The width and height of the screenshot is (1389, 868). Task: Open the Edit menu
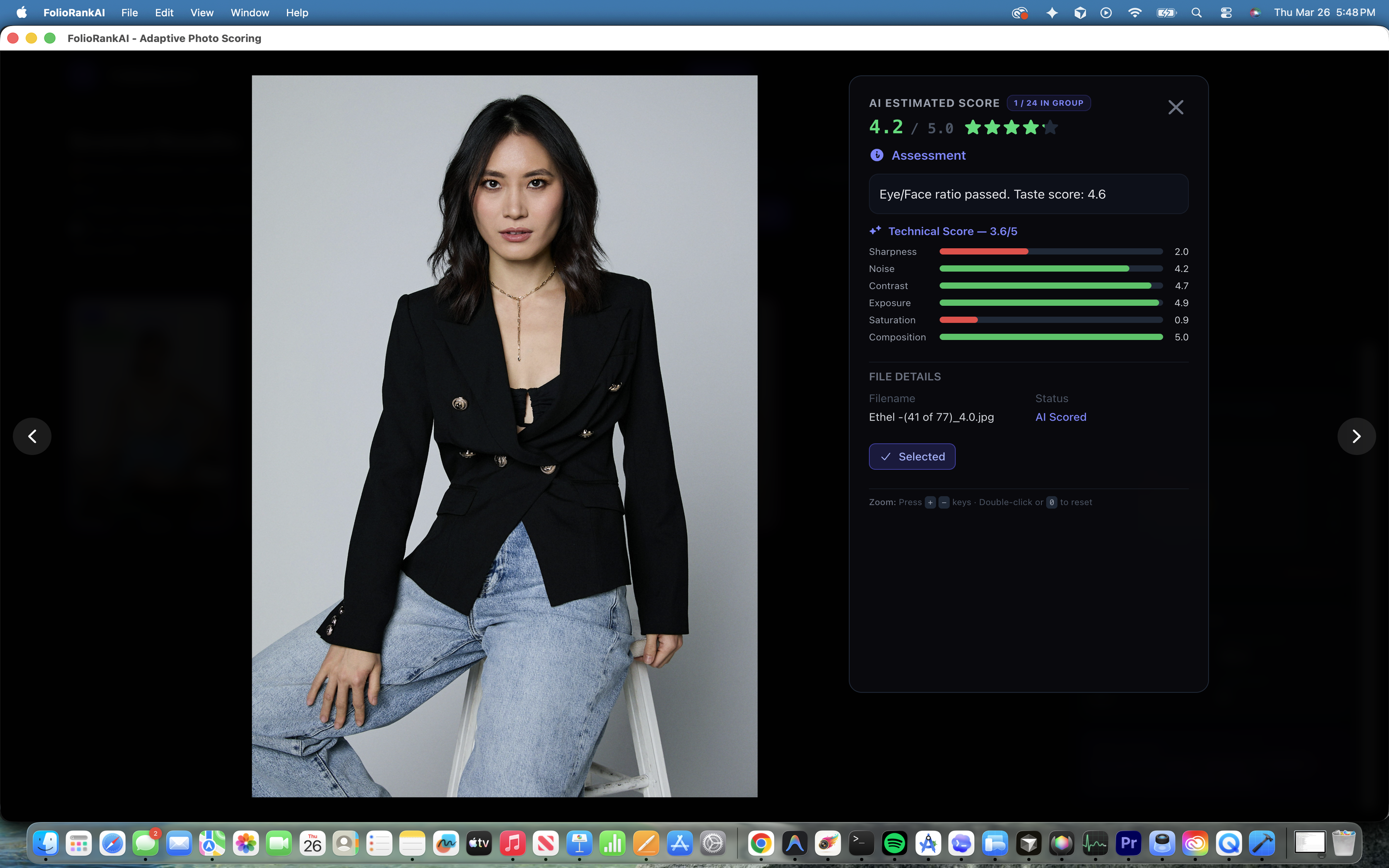click(x=164, y=13)
